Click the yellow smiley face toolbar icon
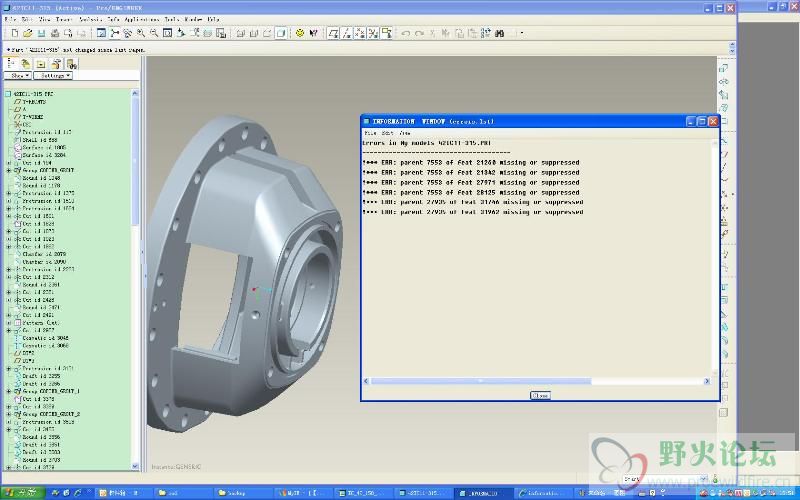This screenshot has width=800, height=500. coord(300,33)
